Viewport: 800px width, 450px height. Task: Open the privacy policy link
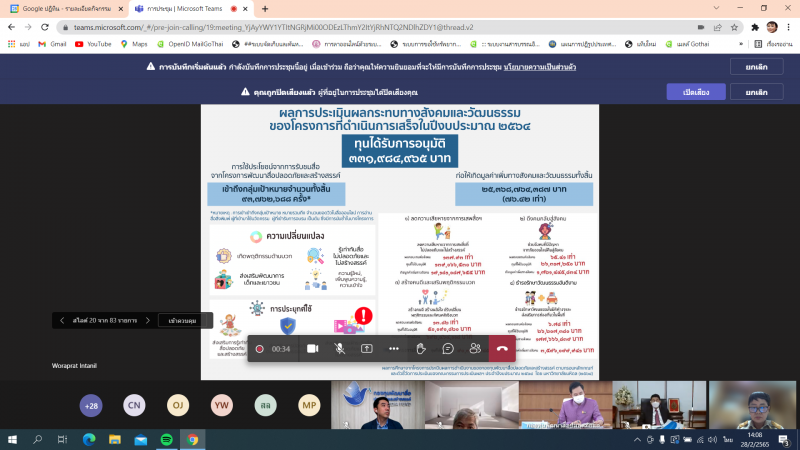[540, 67]
